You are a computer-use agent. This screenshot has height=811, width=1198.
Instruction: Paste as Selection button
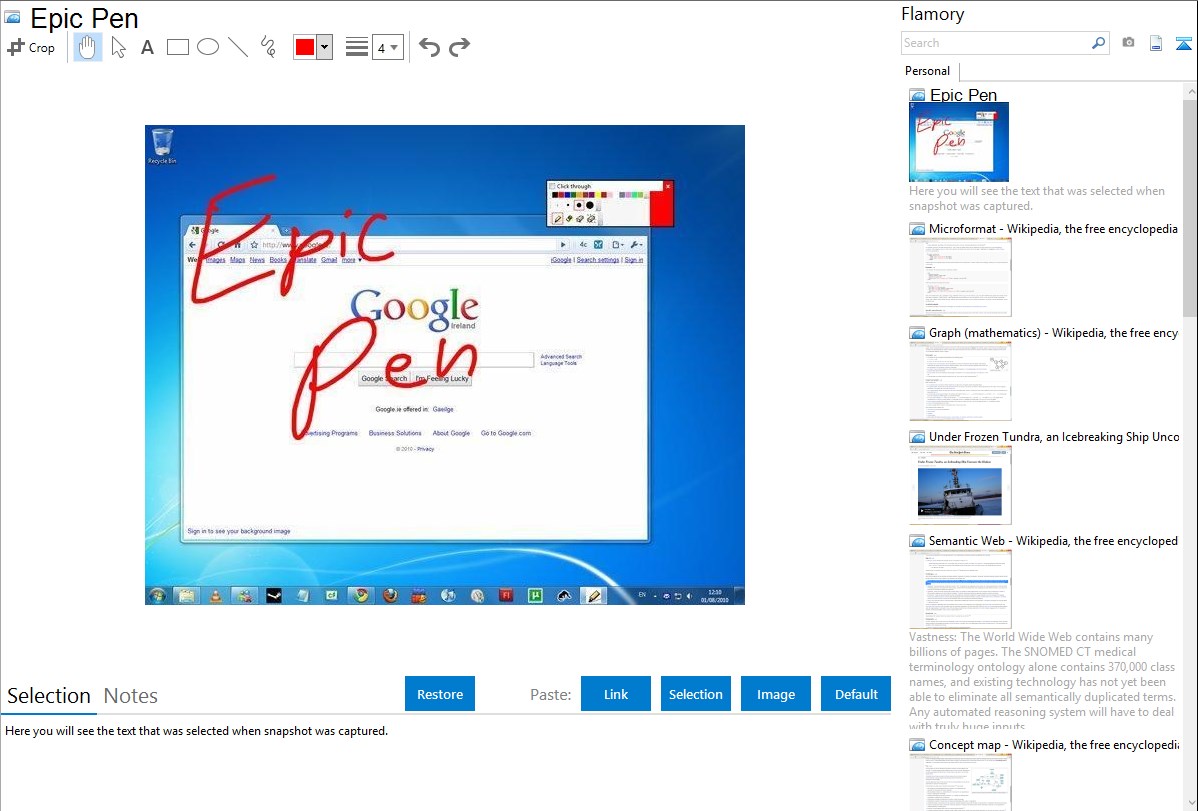(x=695, y=694)
